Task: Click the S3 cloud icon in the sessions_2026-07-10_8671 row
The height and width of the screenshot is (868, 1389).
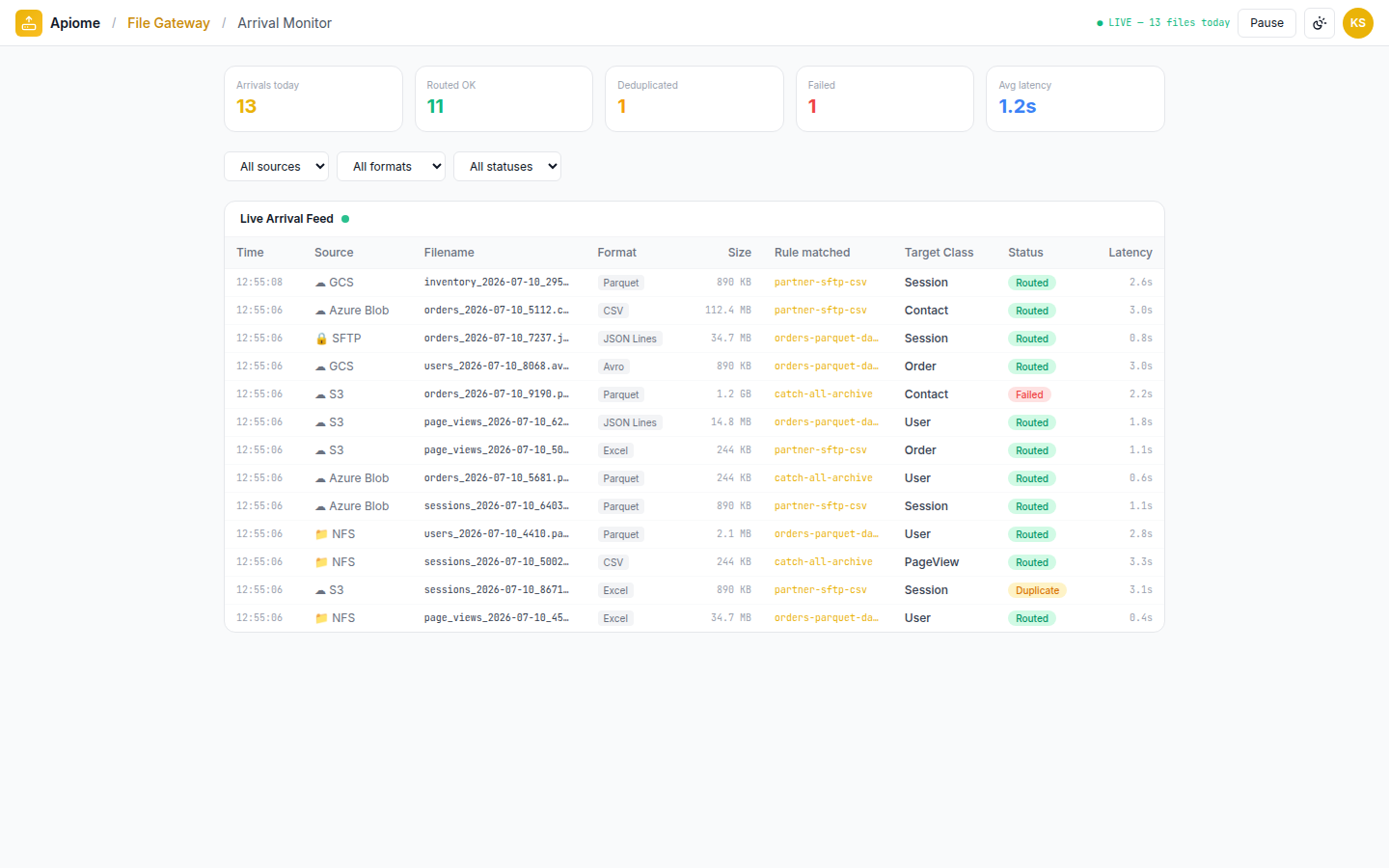Action: (320, 591)
